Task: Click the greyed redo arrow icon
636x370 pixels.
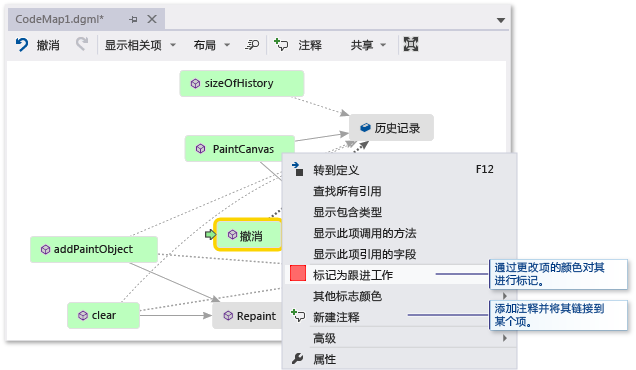Action: 82,44
